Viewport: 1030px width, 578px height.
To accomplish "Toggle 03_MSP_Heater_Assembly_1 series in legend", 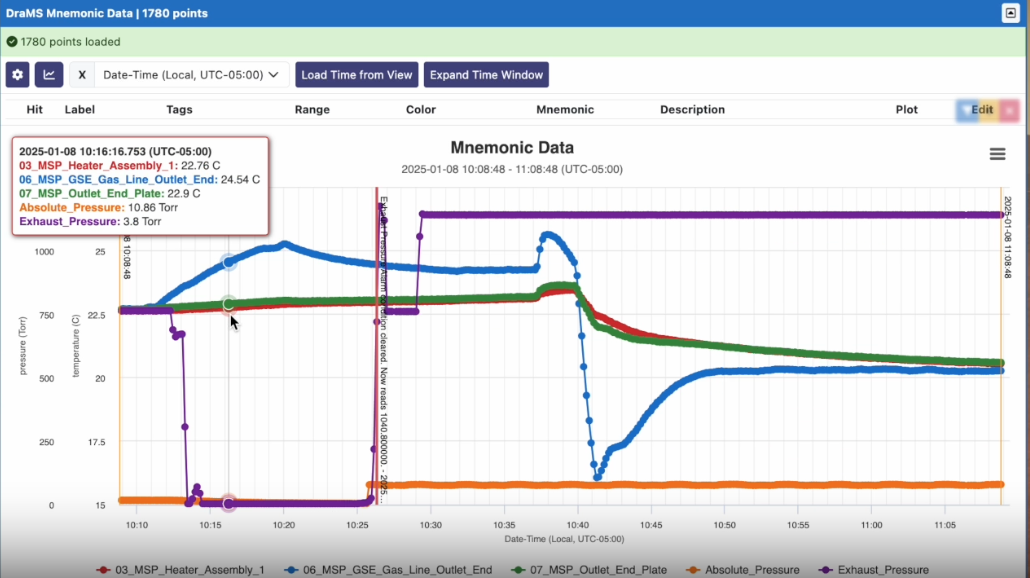I will 189,570.
